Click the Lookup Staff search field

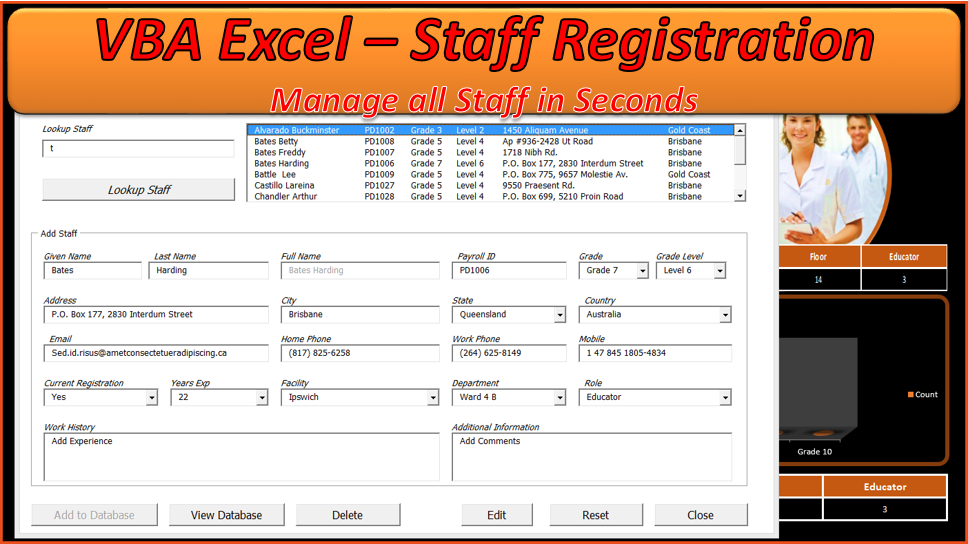click(138, 148)
